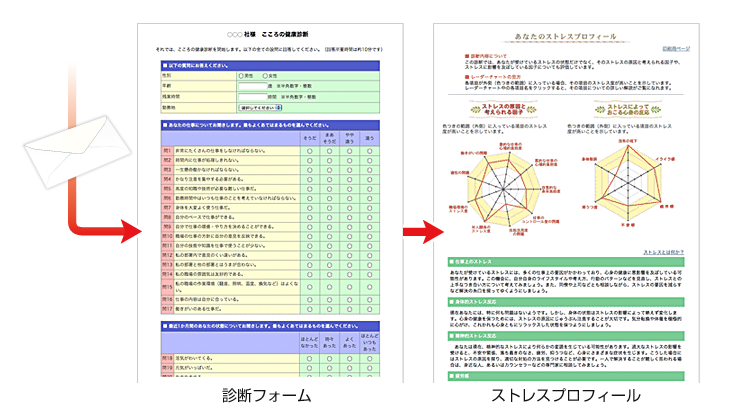Open the 勤務地 workplace dropdown
Image resolution: width=740 pixels, height=420 pixels.
tap(260, 108)
